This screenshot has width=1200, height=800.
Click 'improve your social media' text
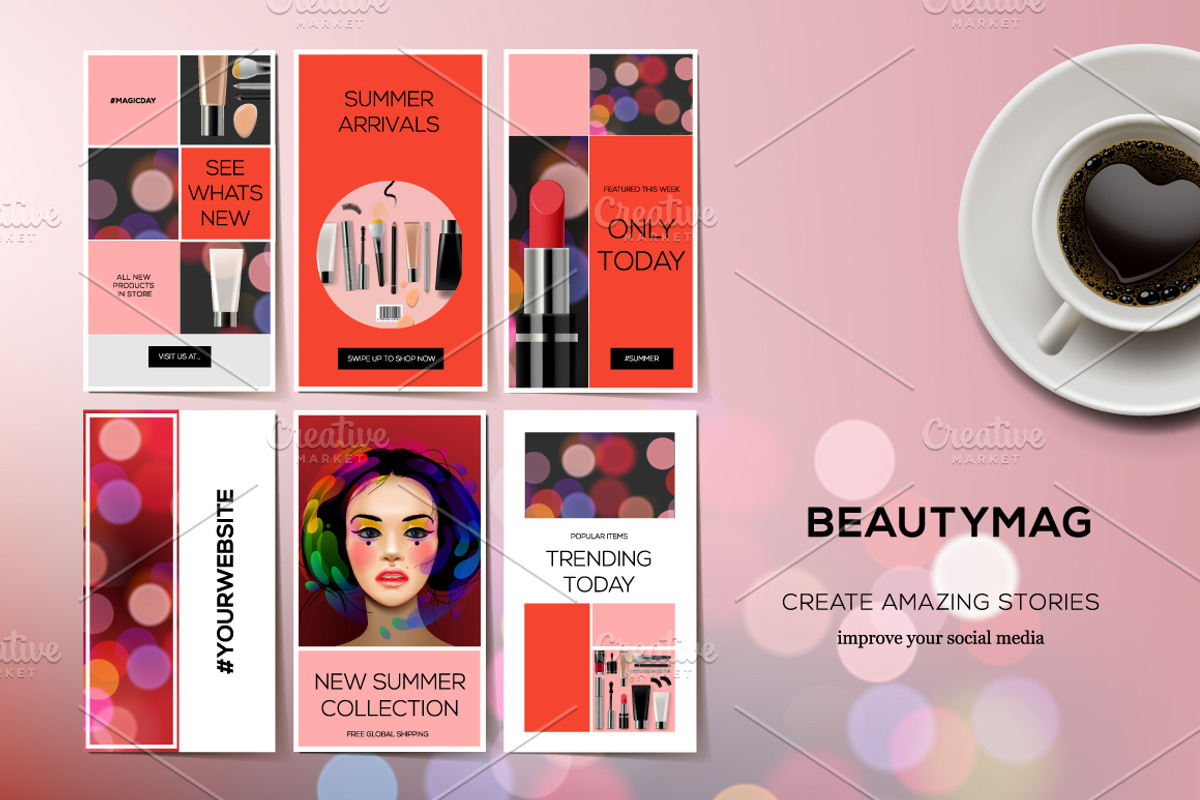point(940,637)
